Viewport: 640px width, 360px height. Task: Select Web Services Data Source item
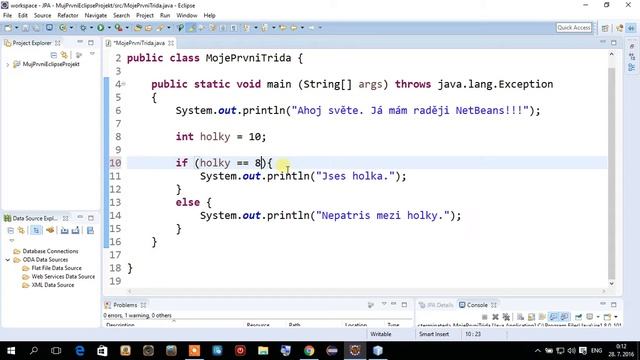pyautogui.click(x=63, y=277)
